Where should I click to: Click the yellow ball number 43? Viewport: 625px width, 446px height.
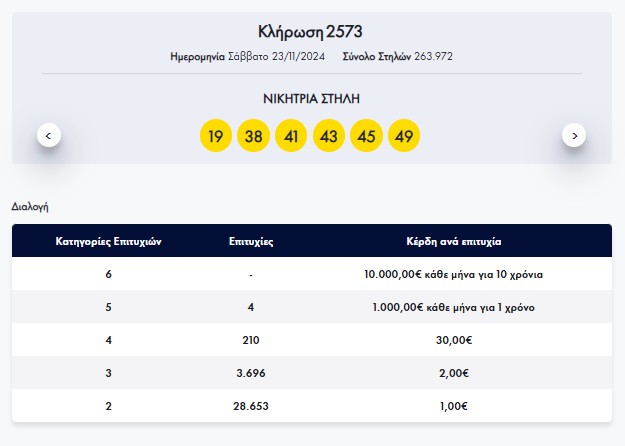[x=329, y=136]
